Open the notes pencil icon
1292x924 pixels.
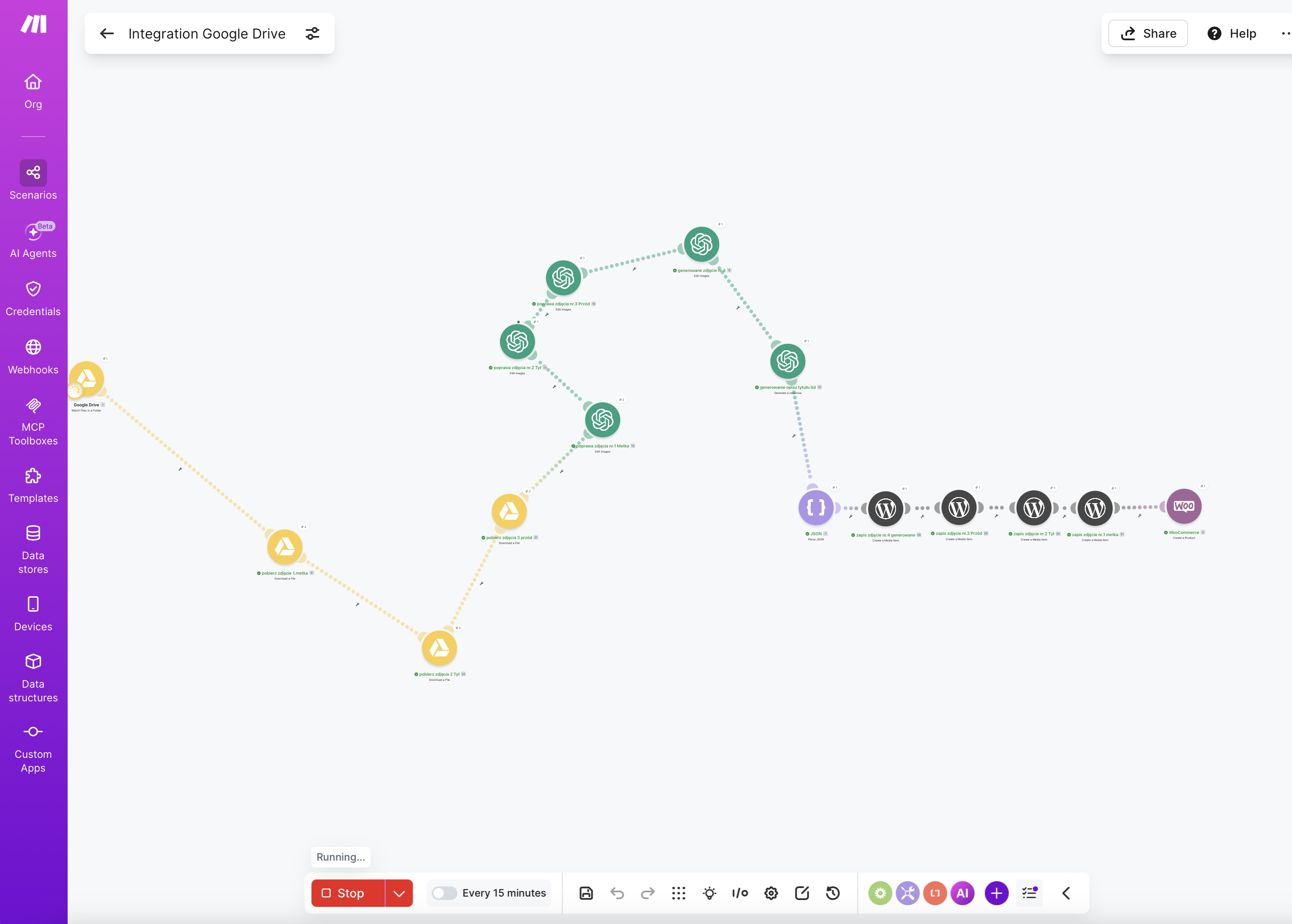(x=802, y=893)
